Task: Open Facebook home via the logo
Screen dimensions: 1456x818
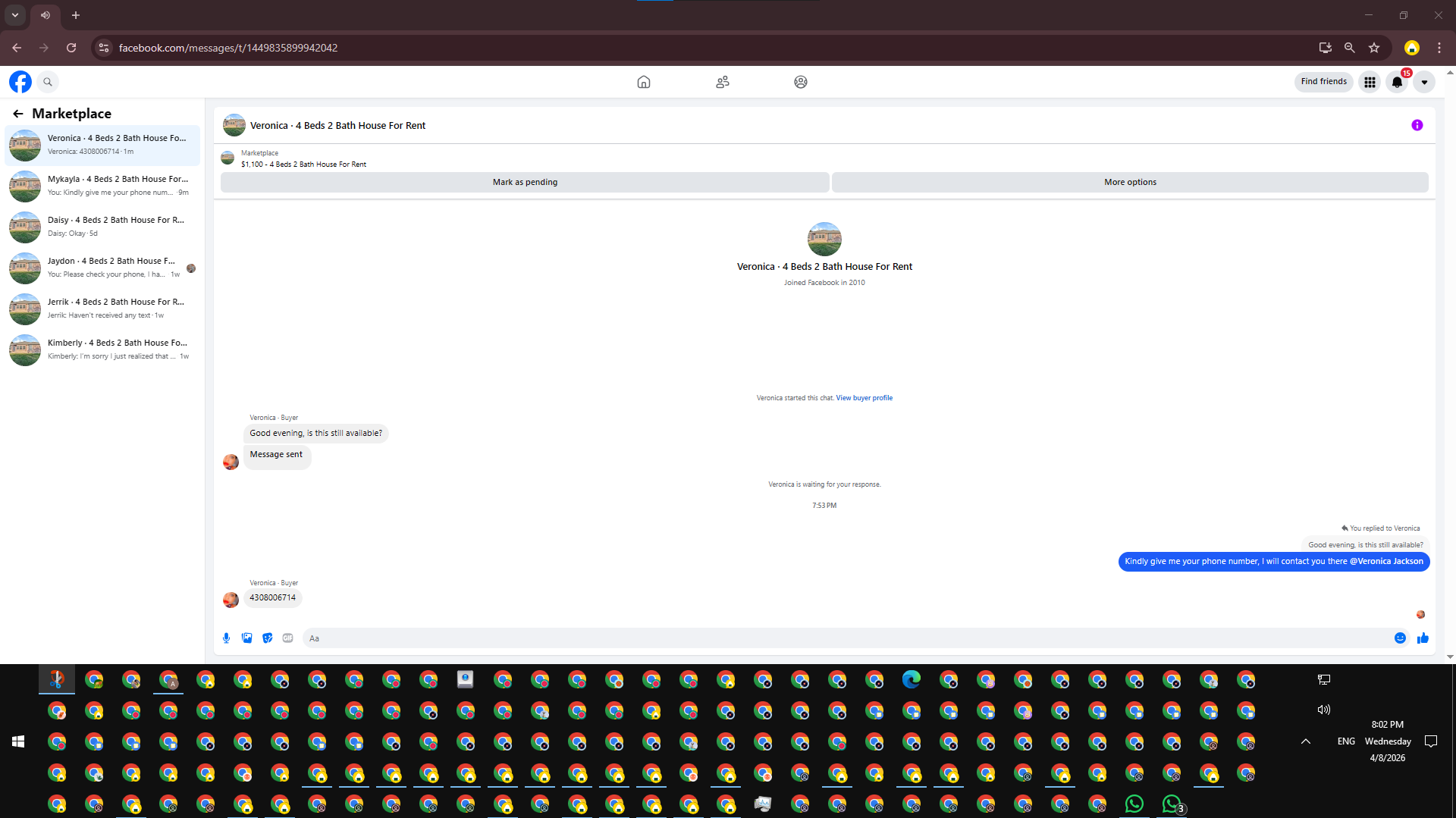Action: 20,82
